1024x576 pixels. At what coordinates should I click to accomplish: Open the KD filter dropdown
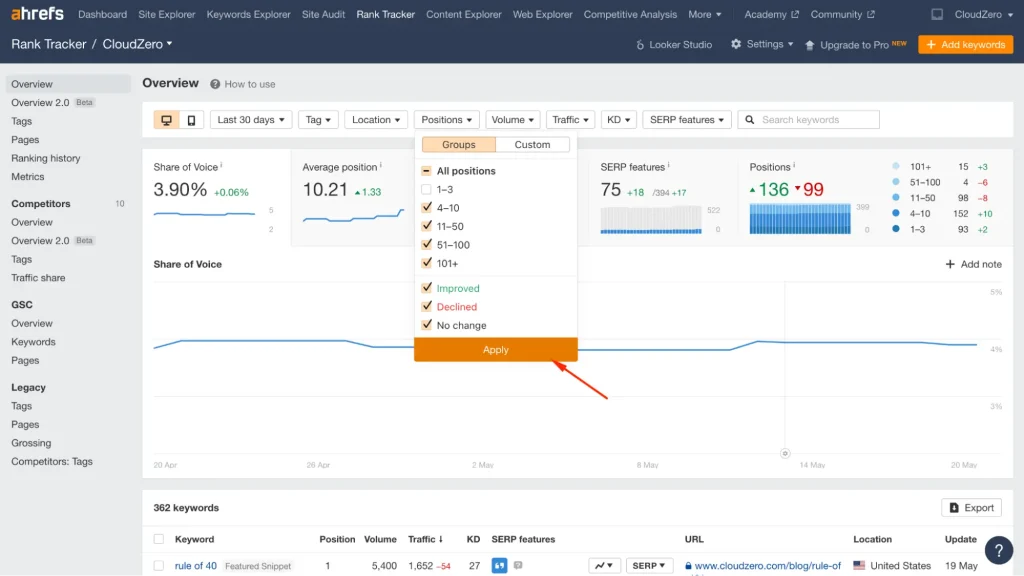point(619,119)
